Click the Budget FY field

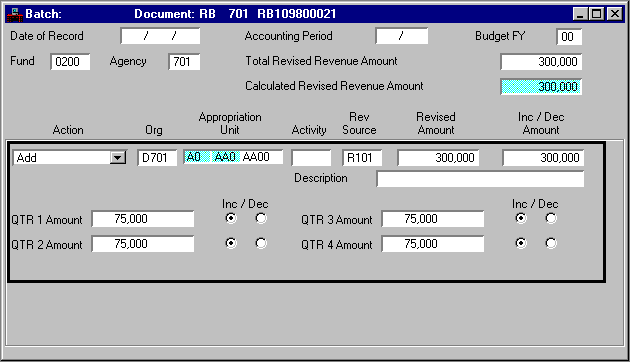point(569,37)
